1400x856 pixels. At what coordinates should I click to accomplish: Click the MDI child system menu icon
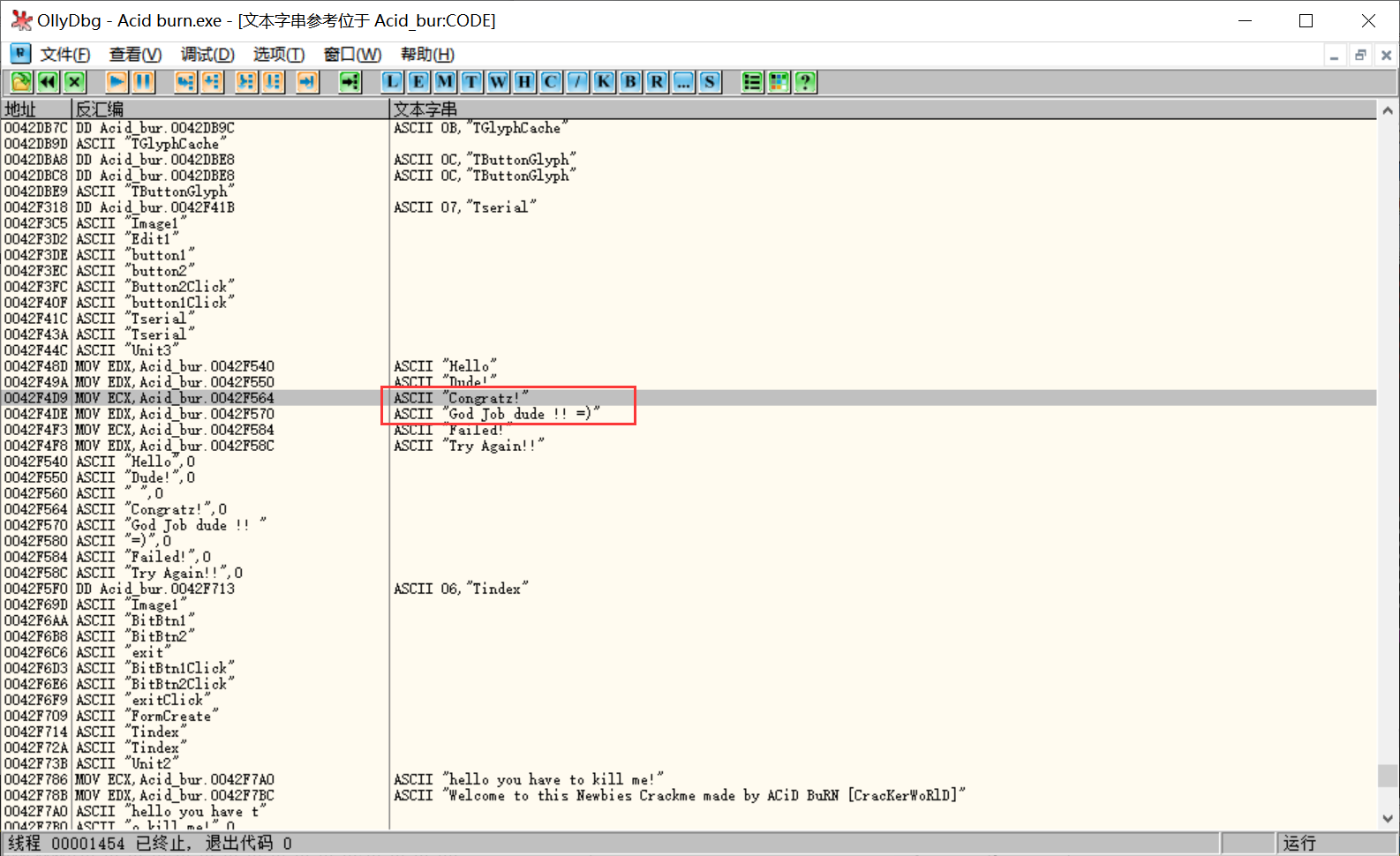[20, 54]
